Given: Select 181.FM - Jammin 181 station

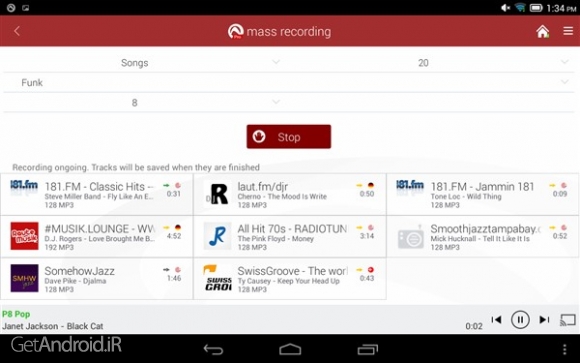Looking at the screenshot, I should coord(483,195).
